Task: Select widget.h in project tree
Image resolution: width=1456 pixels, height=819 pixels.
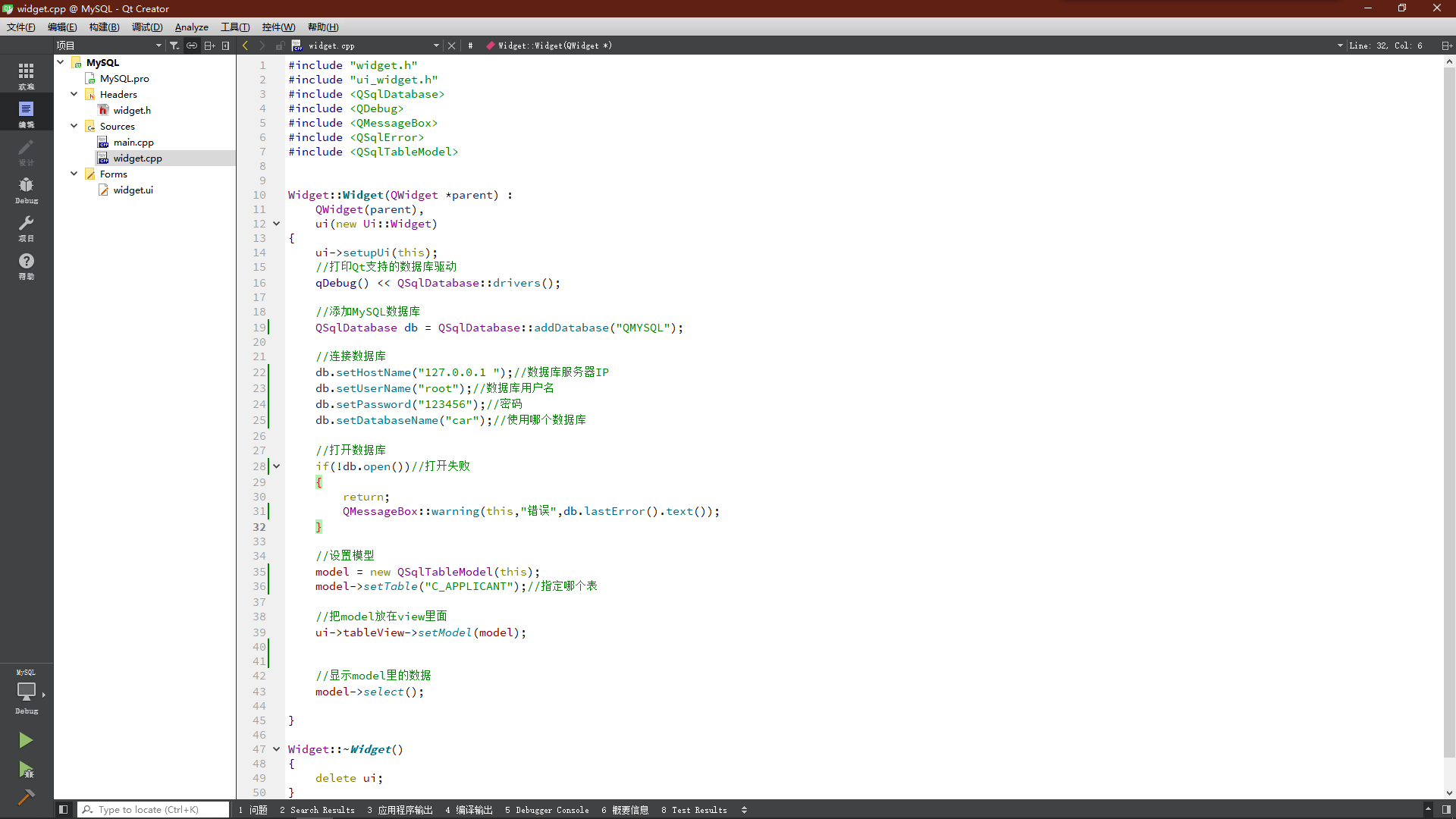Action: point(132,110)
